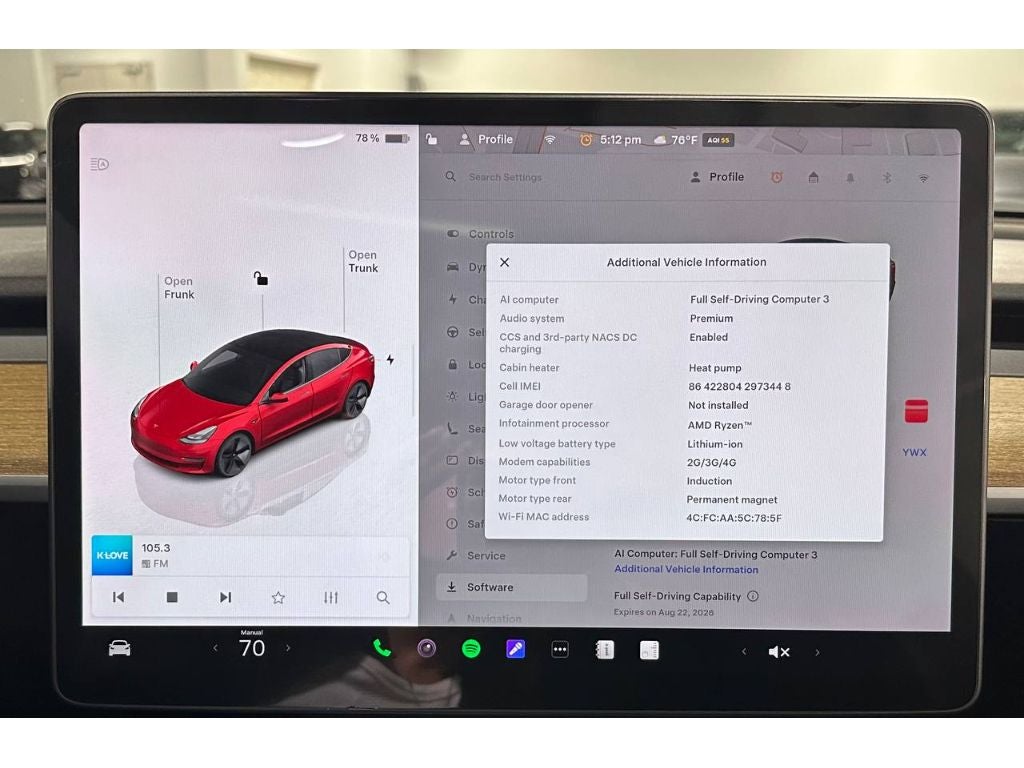Tap the Bluetooth icon in settings header
Screen dimensions: 1024x768
coord(887,178)
